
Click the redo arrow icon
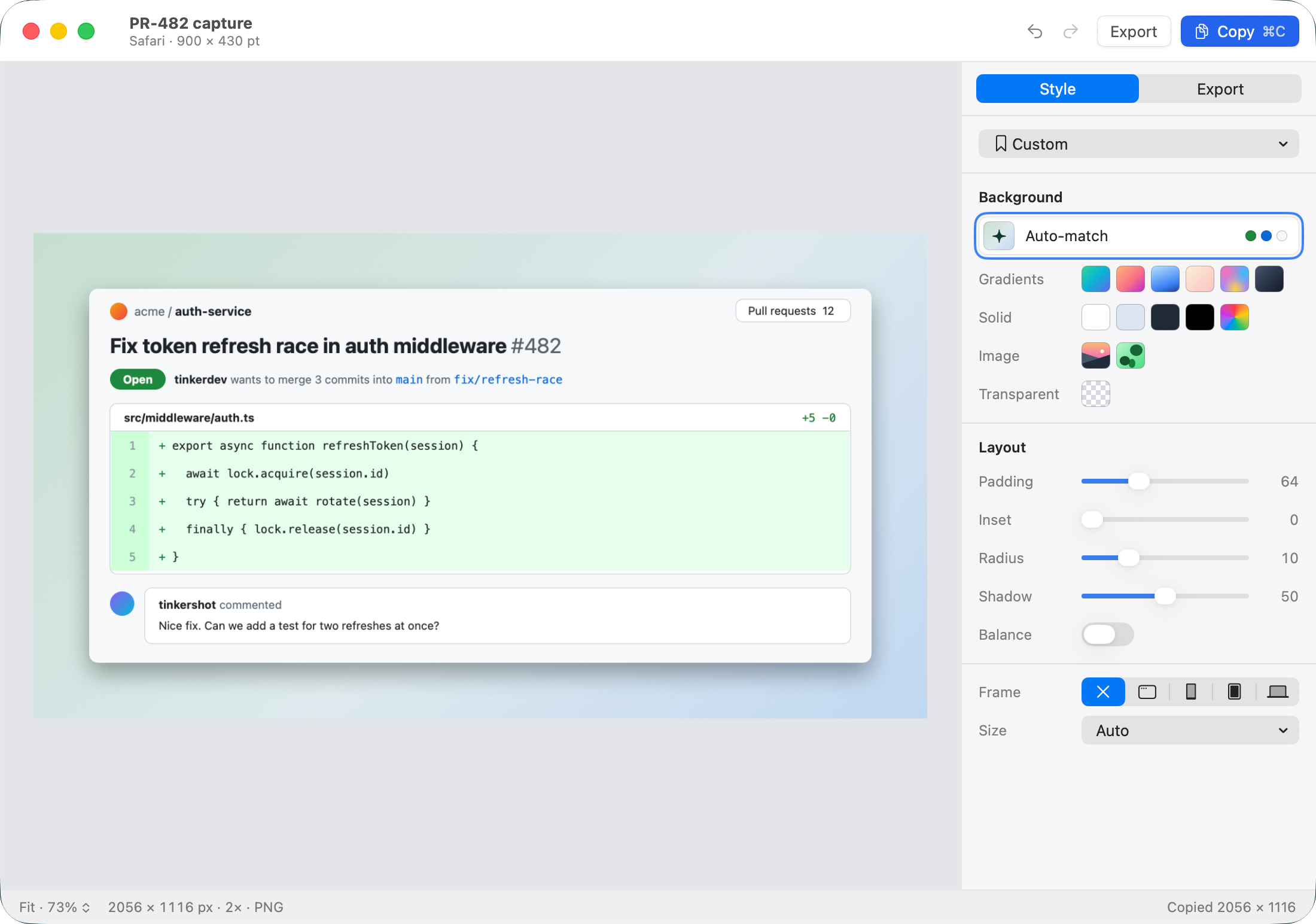click(1071, 31)
